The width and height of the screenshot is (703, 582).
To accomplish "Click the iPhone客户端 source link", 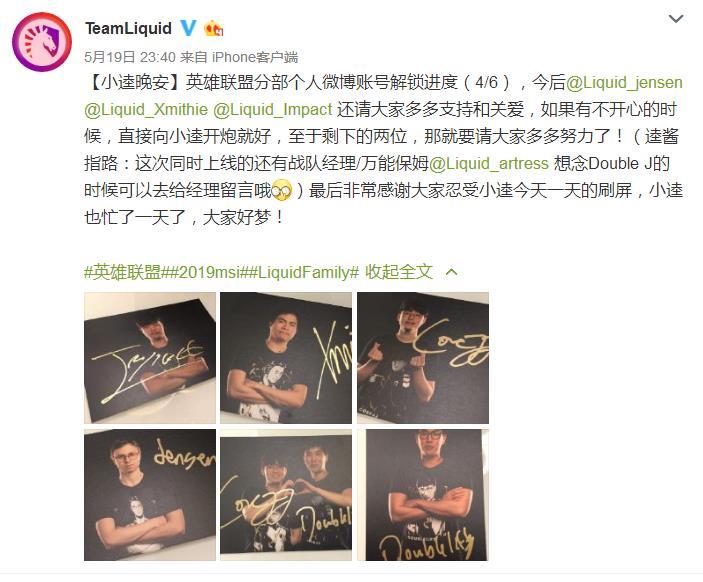I will click(255, 57).
